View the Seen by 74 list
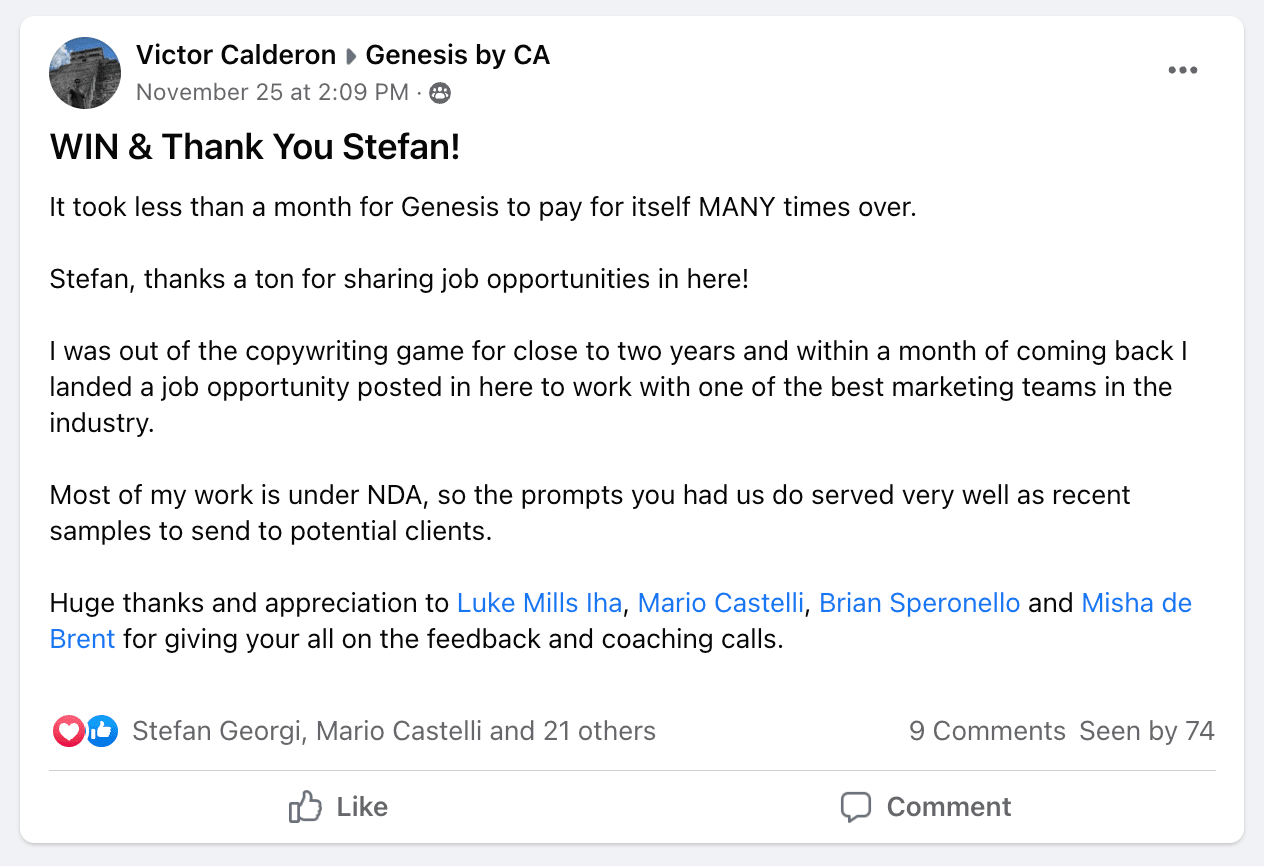This screenshot has width=1264, height=866. pos(1147,732)
